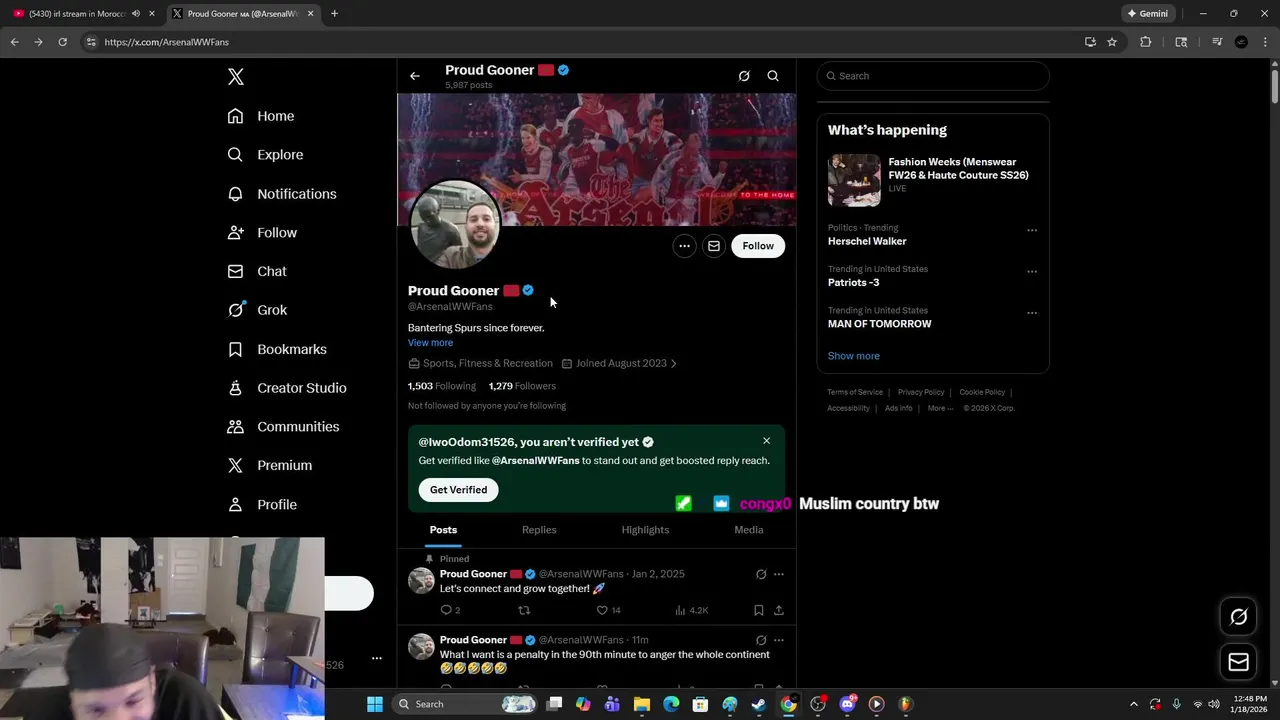Open Cookie Policy footer link

982,392
